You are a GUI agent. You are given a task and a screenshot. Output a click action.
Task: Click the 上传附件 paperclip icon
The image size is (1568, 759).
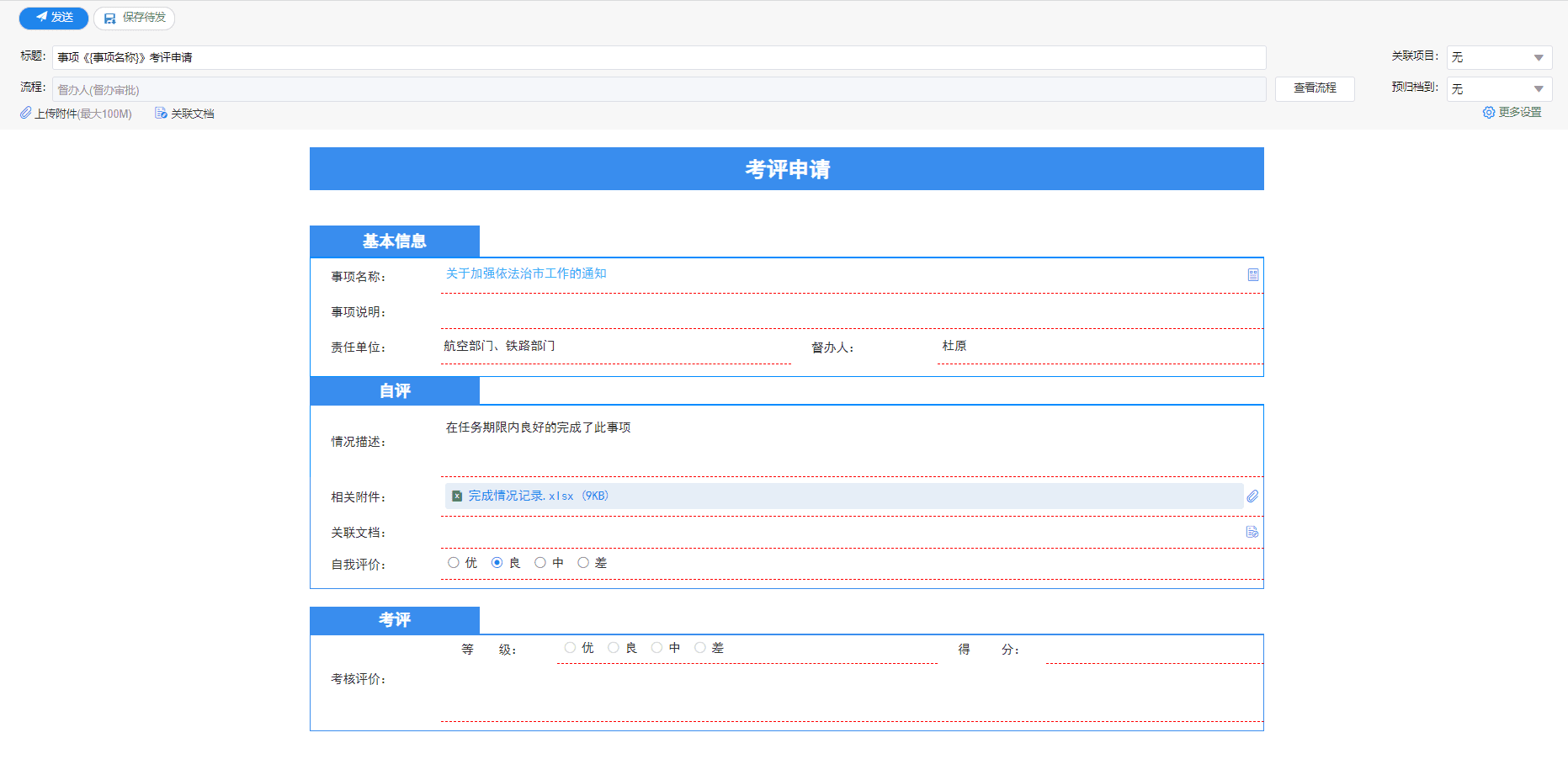pyautogui.click(x=26, y=113)
